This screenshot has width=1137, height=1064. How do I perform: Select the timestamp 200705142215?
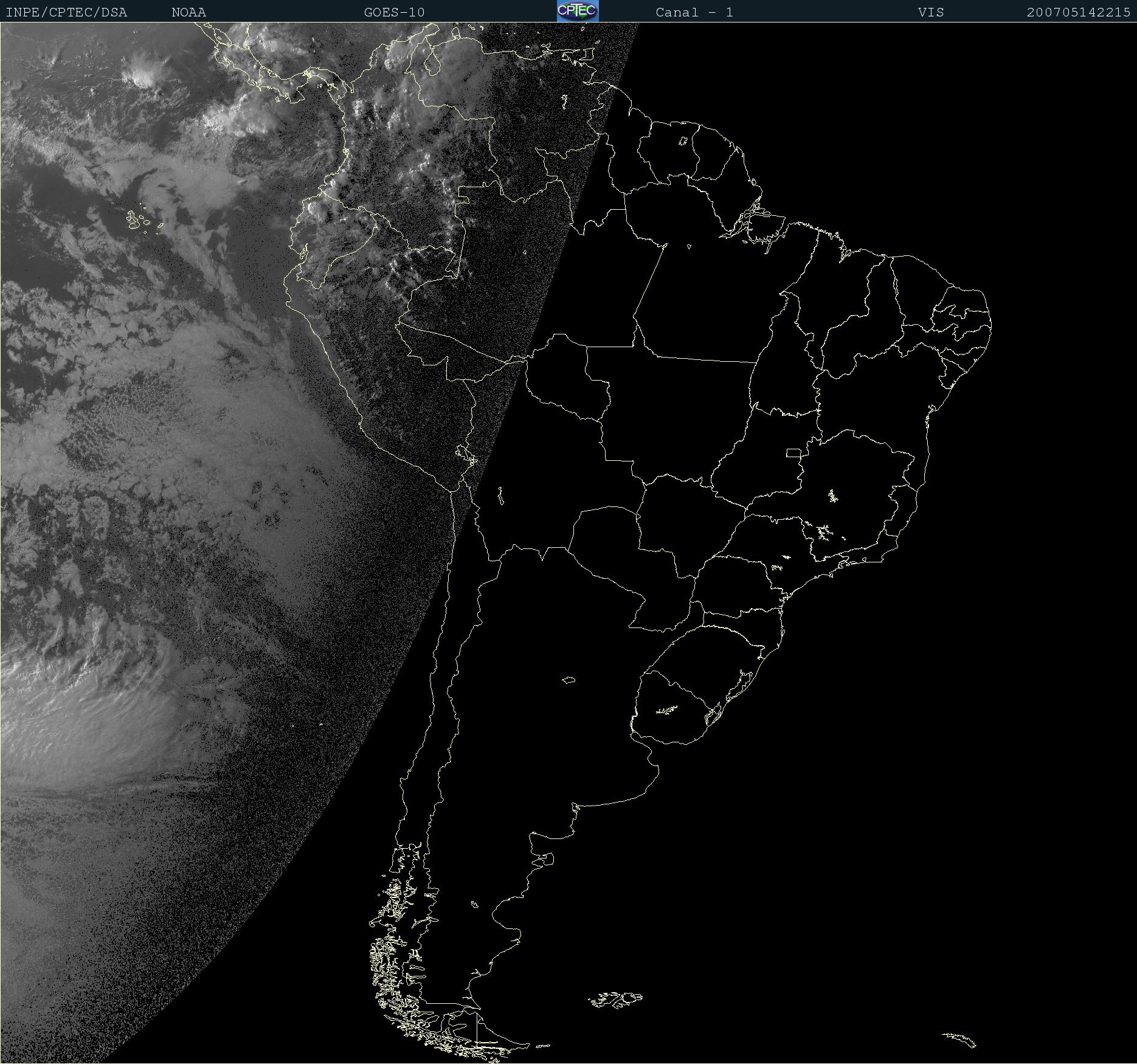point(1079,12)
